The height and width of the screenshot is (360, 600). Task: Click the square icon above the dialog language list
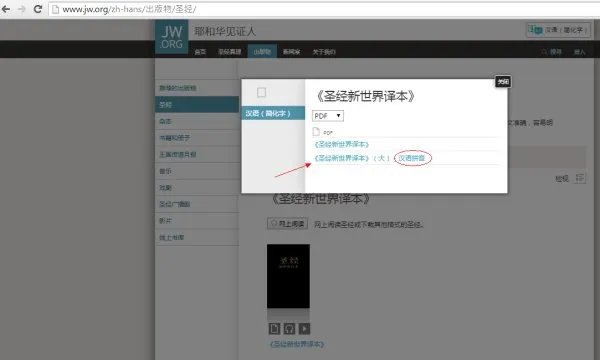261,92
